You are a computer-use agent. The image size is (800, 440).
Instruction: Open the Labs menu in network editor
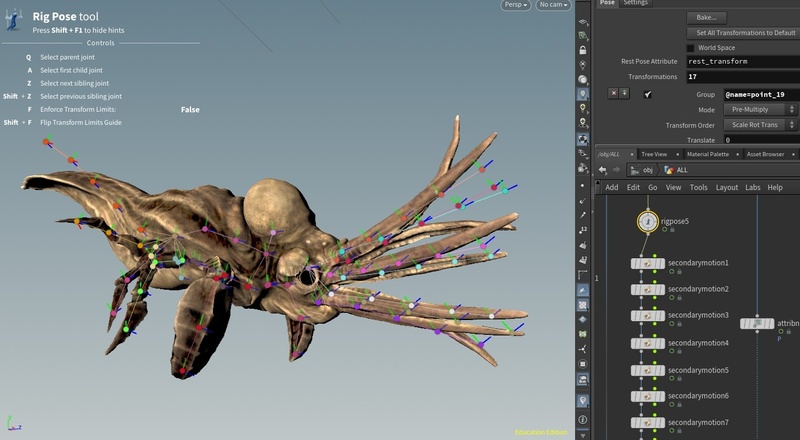[752, 187]
